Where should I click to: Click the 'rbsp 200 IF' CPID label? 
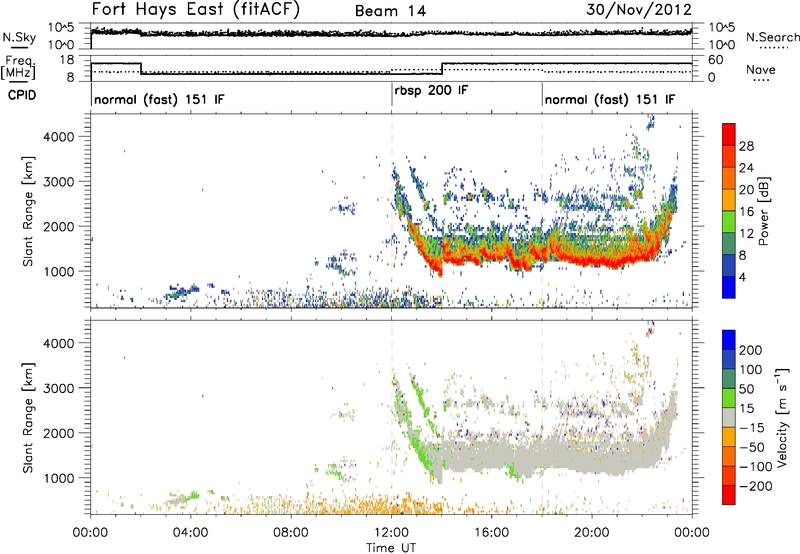[x=431, y=91]
